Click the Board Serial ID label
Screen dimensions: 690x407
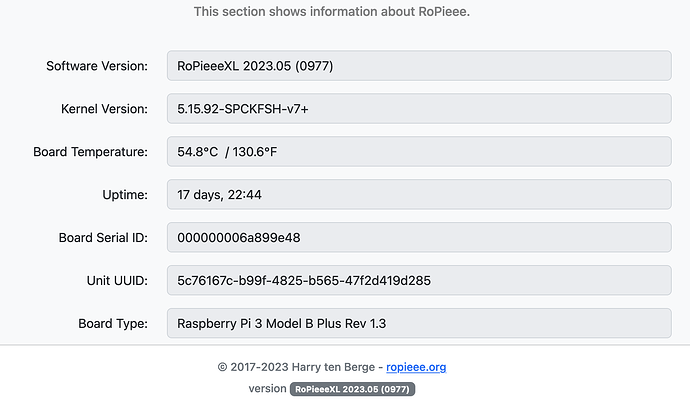(x=103, y=238)
